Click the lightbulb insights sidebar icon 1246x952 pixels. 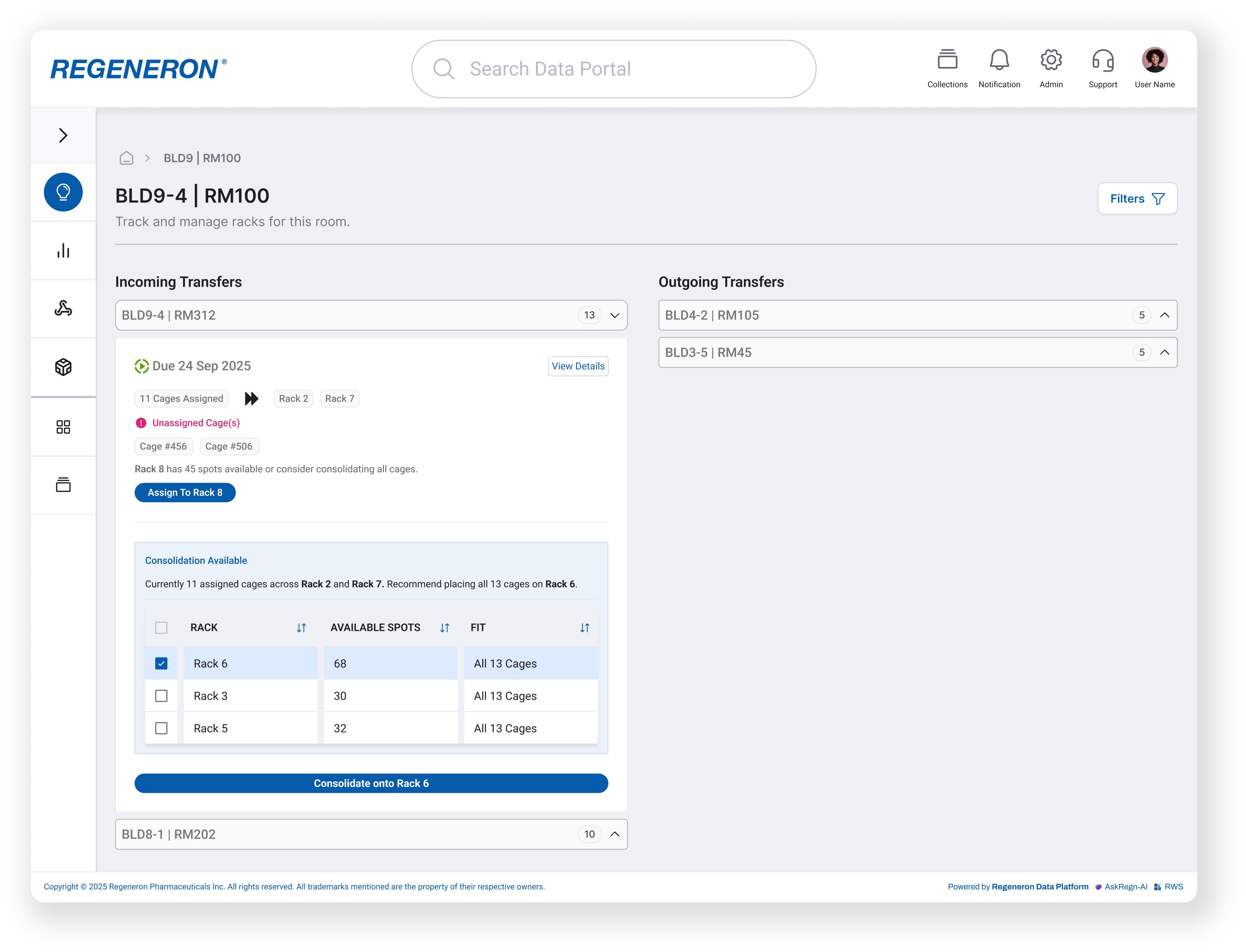point(63,192)
